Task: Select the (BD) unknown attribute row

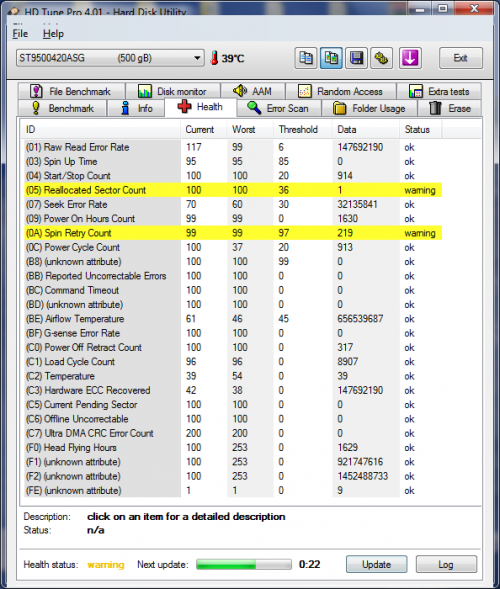Action: (x=233, y=304)
